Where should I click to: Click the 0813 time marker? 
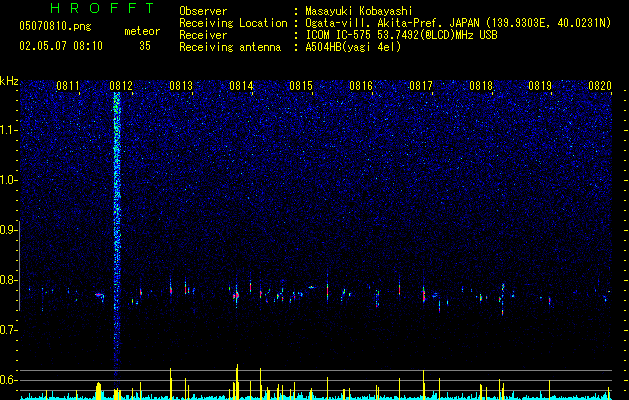(181, 86)
